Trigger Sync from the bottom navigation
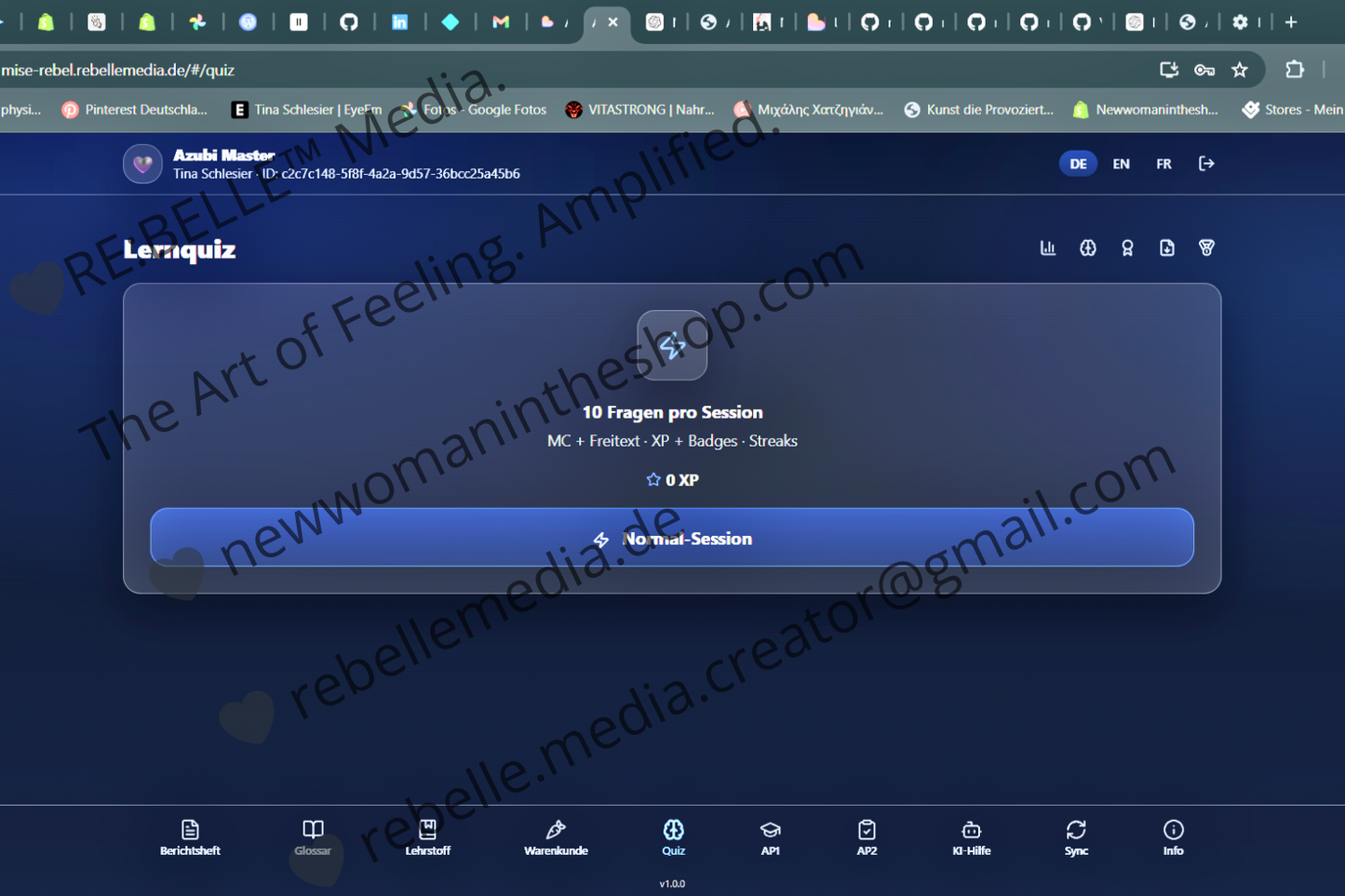This screenshot has height=896, width=1345. 1076,836
